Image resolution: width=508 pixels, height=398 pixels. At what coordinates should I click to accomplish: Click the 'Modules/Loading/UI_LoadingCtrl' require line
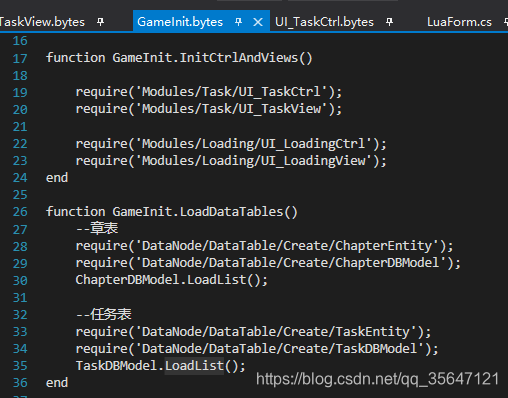pyautogui.click(x=231, y=144)
